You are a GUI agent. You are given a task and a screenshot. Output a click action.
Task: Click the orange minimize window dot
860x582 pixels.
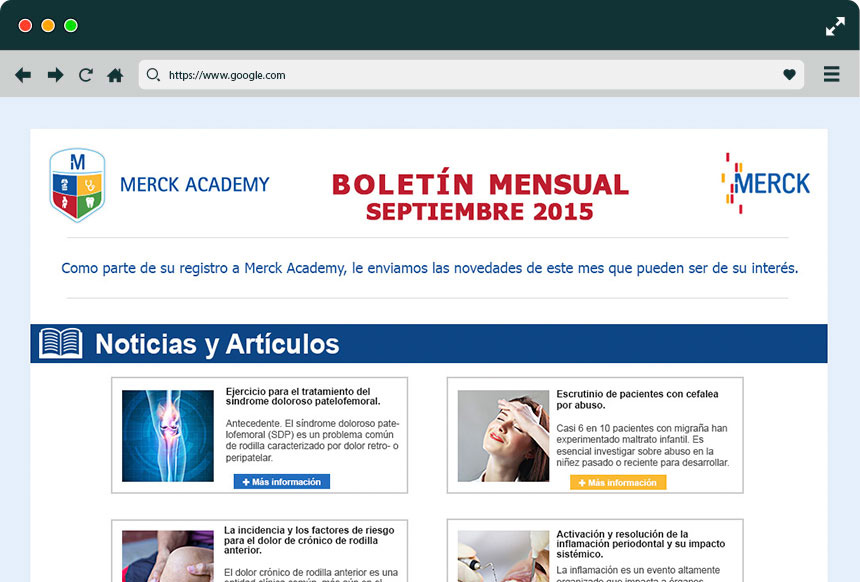pos(48,26)
